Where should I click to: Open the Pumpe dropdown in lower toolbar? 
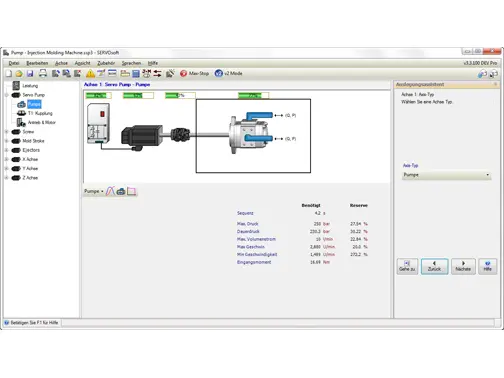(x=94, y=191)
